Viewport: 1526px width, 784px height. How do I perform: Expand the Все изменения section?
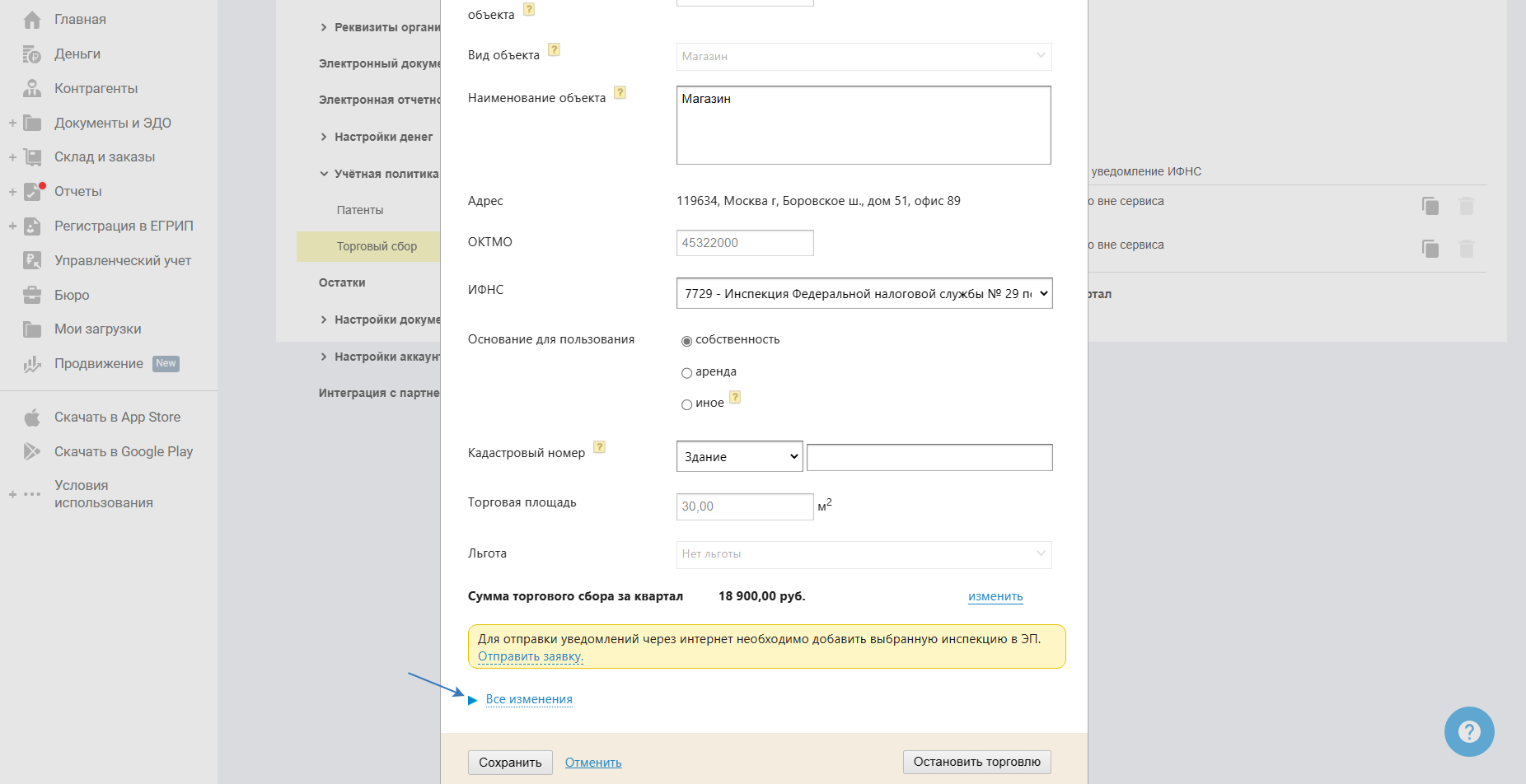click(x=528, y=699)
